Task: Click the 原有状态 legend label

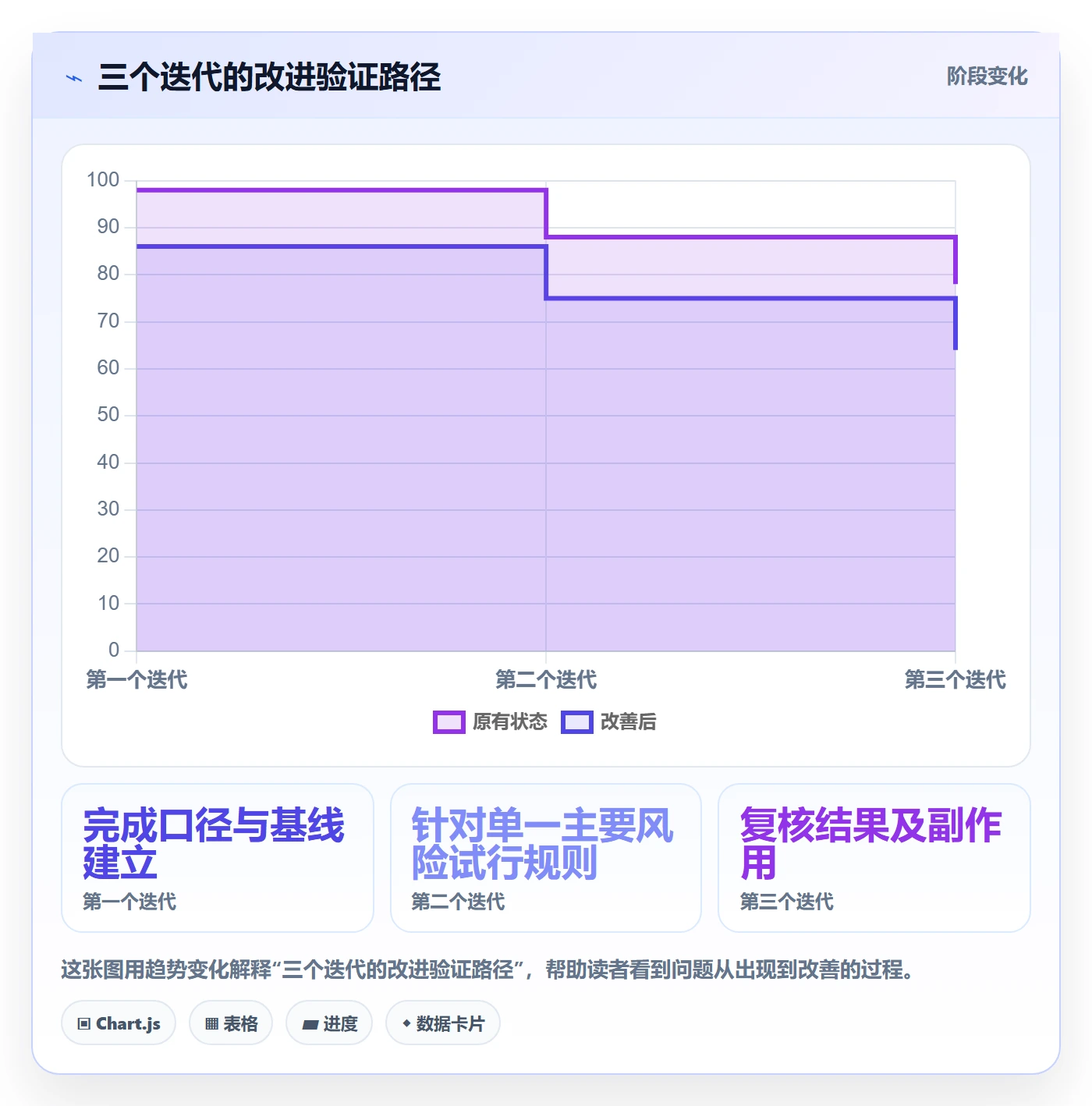Action: (x=510, y=722)
